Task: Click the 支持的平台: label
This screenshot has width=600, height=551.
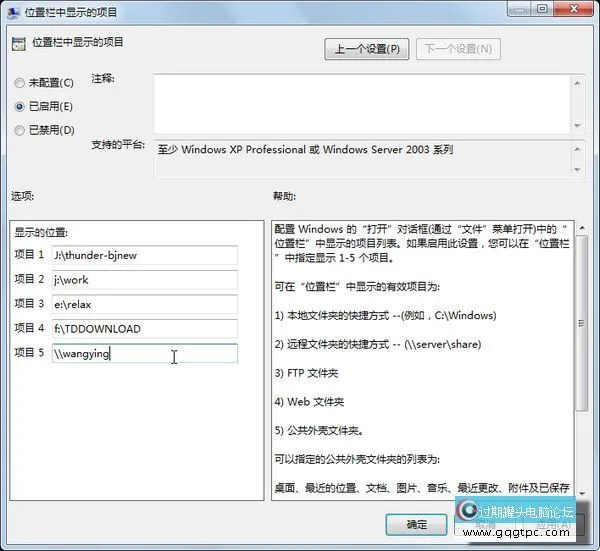Action: point(118,145)
